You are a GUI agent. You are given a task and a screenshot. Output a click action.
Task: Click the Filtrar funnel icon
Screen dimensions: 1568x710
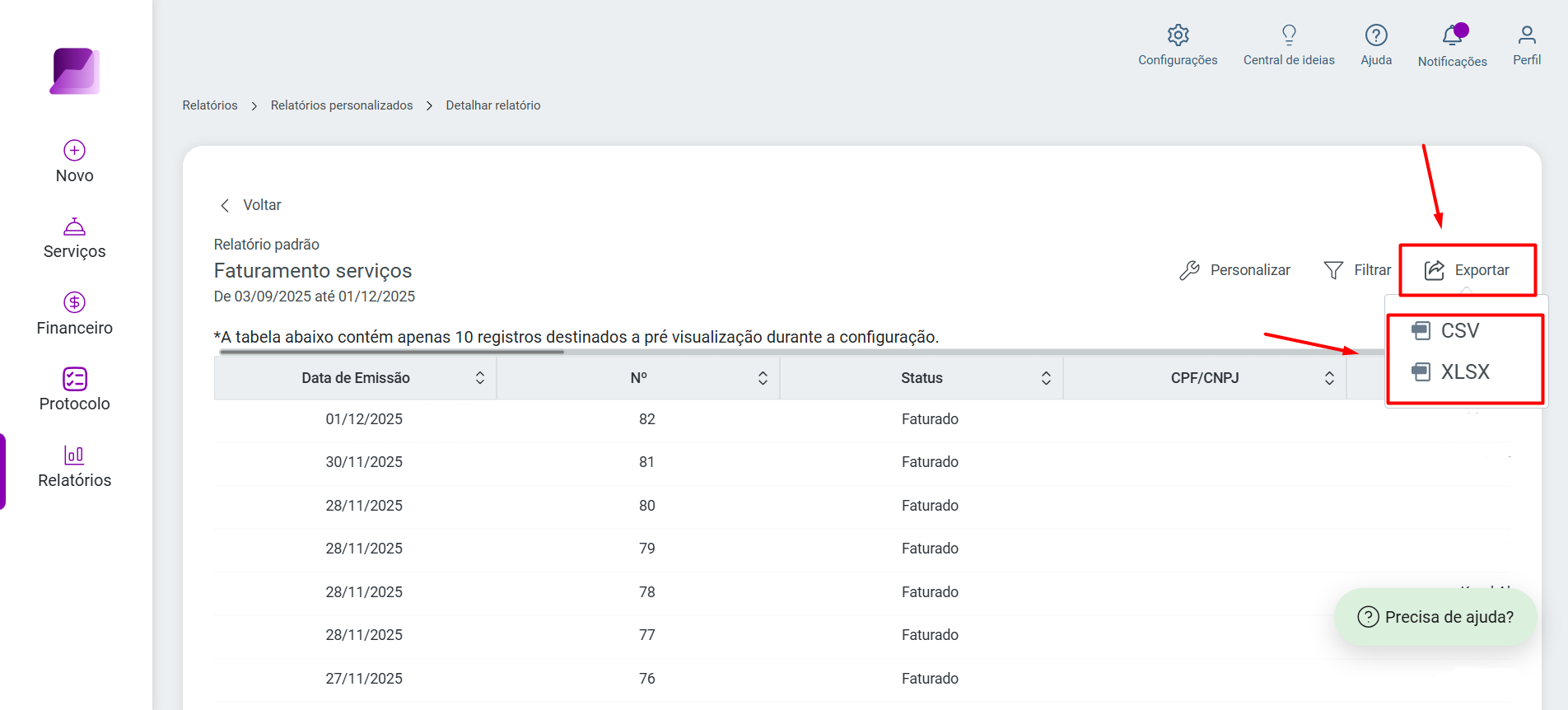[1333, 270]
